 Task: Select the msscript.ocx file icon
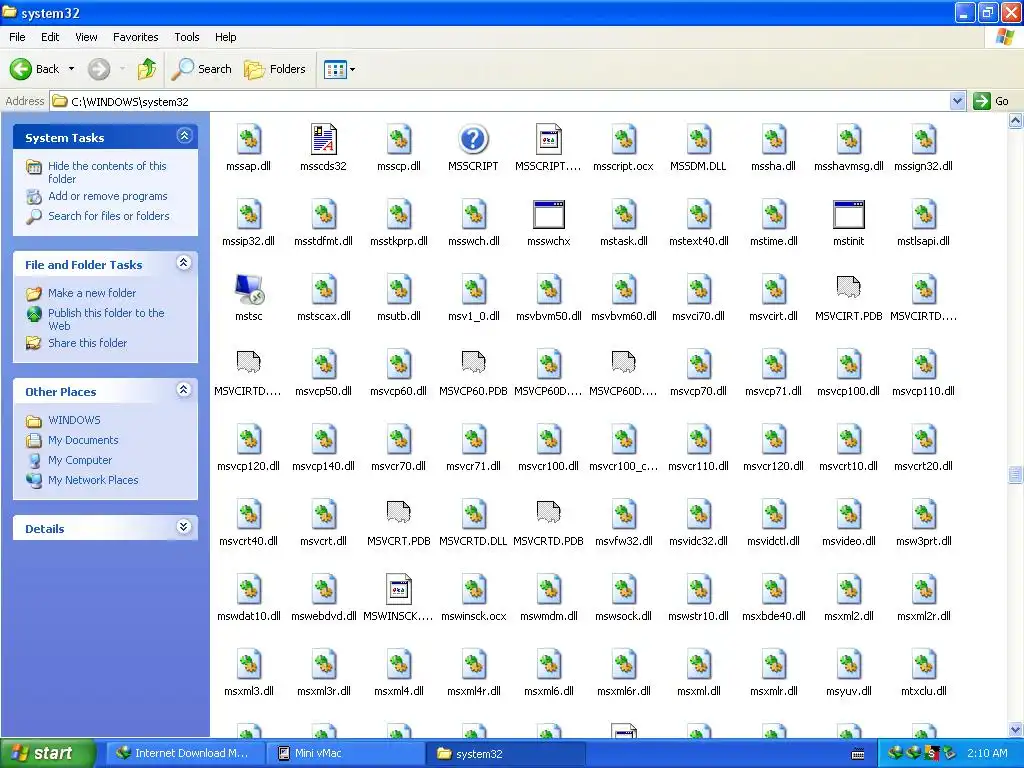(x=624, y=139)
